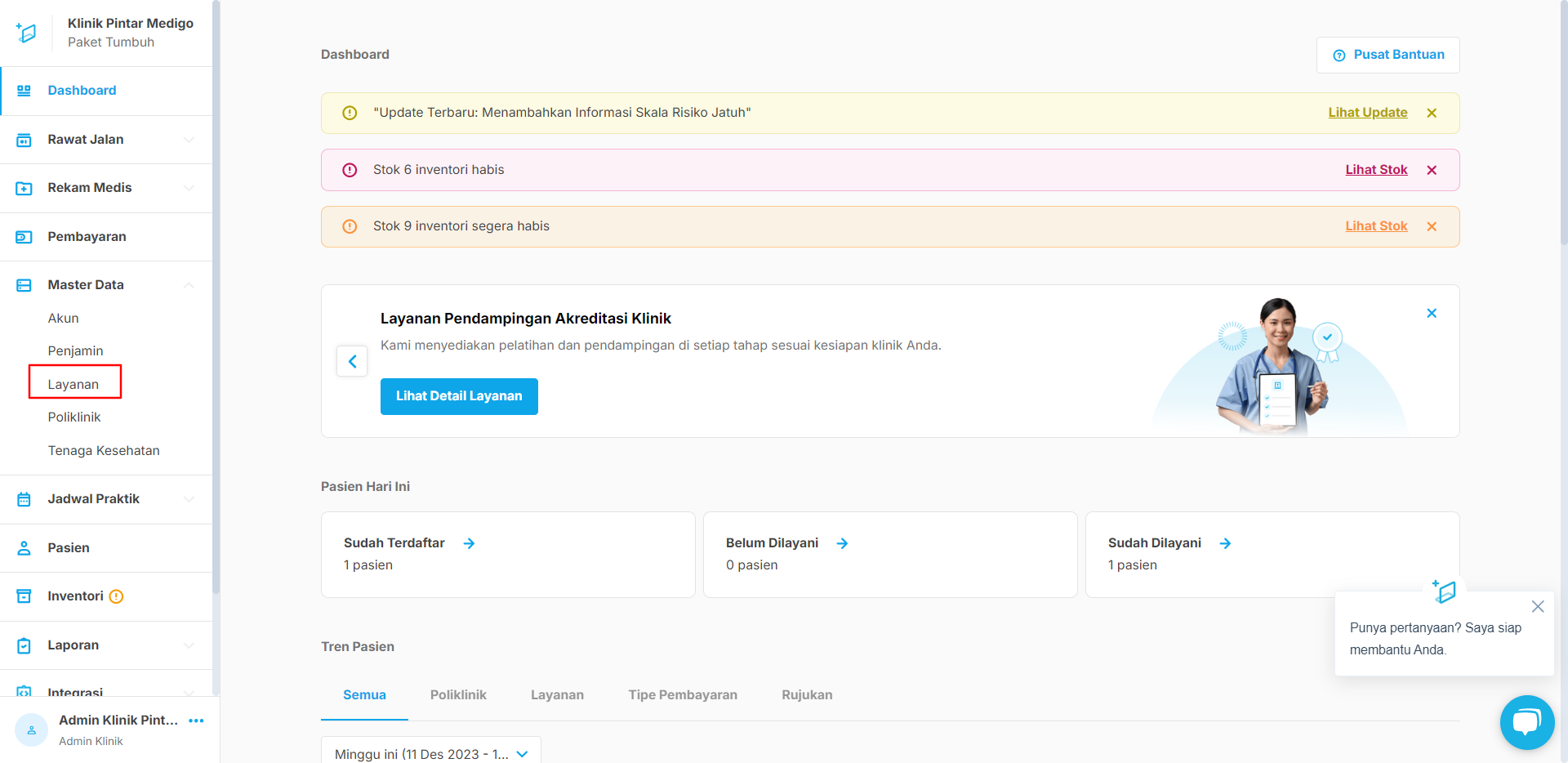
Task: Open the Minggu ini date range dropdown
Action: pyautogui.click(x=431, y=752)
